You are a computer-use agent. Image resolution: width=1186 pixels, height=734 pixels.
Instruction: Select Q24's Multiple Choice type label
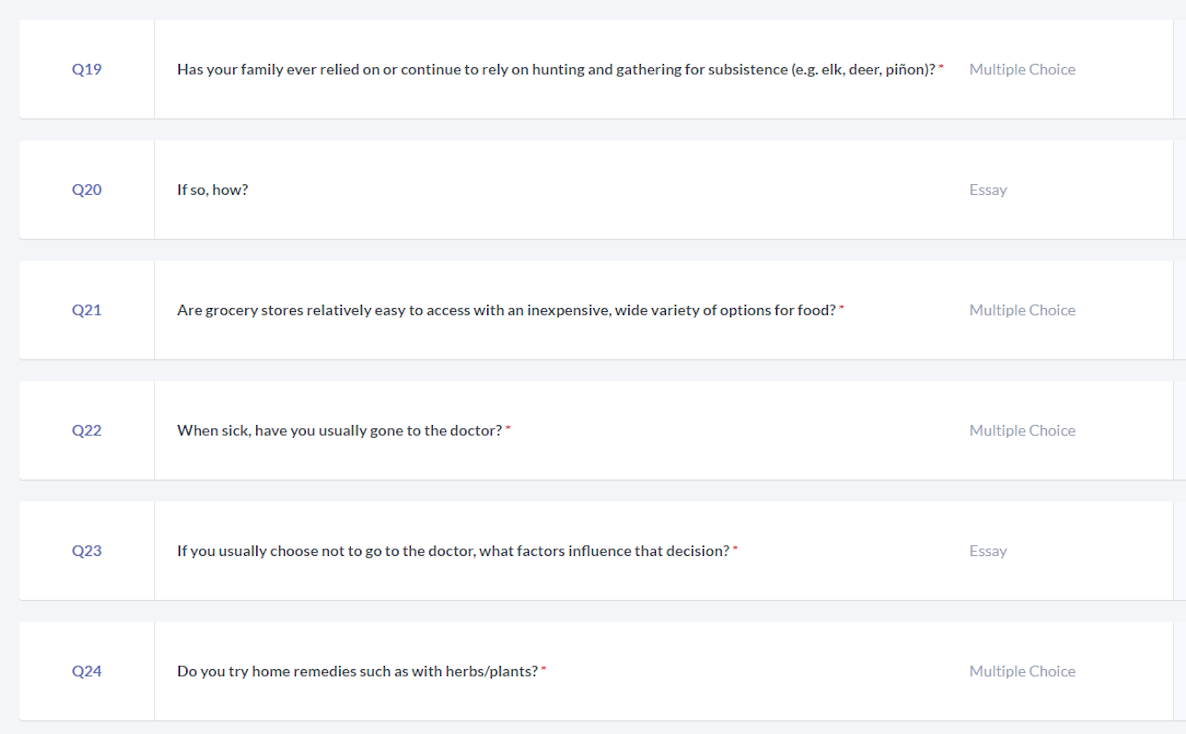1022,671
